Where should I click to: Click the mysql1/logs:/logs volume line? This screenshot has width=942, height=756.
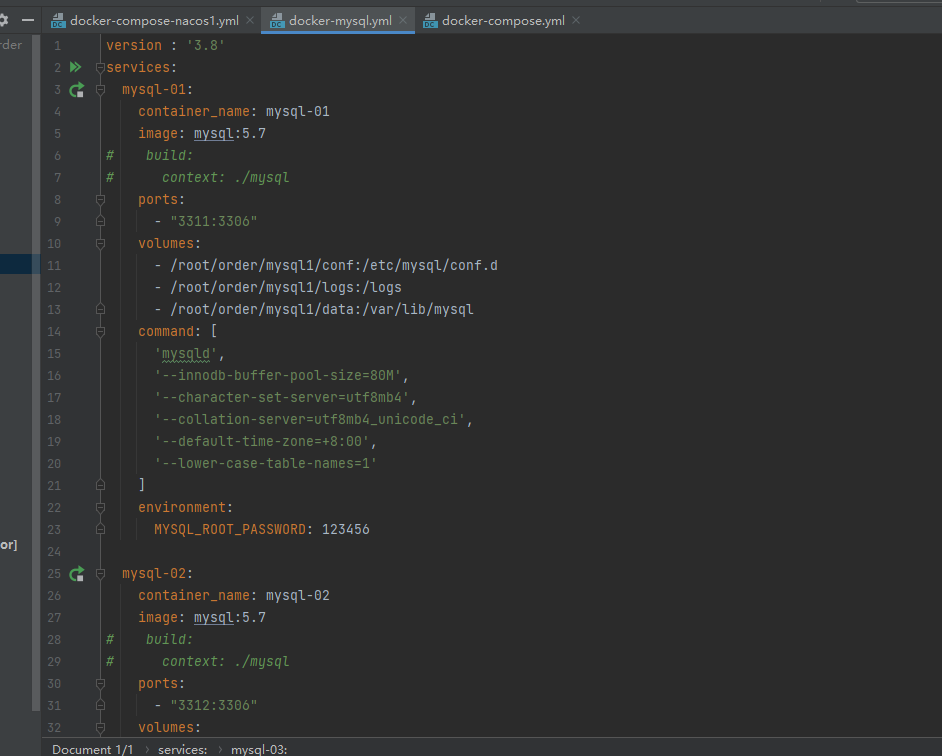(286, 288)
